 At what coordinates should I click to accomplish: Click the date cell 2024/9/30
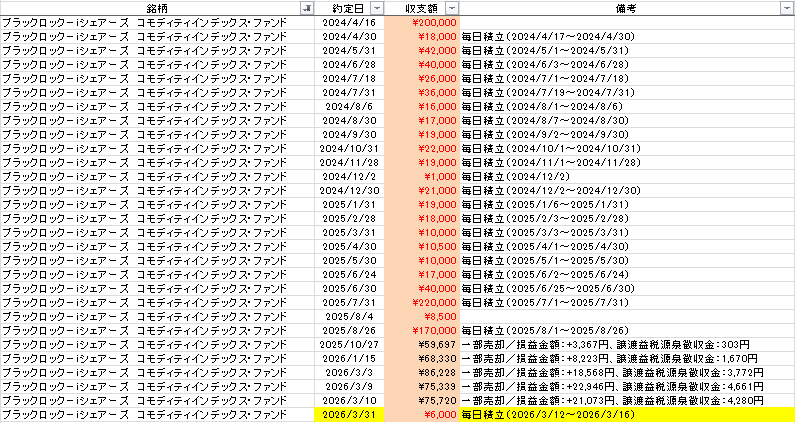[x=349, y=134]
